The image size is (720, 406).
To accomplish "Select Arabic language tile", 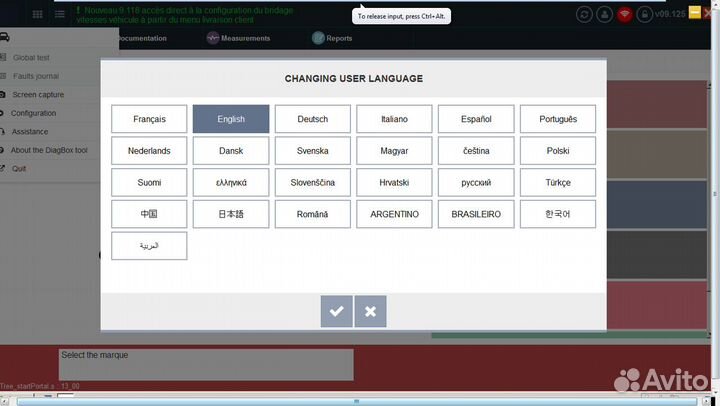I will [x=149, y=246].
